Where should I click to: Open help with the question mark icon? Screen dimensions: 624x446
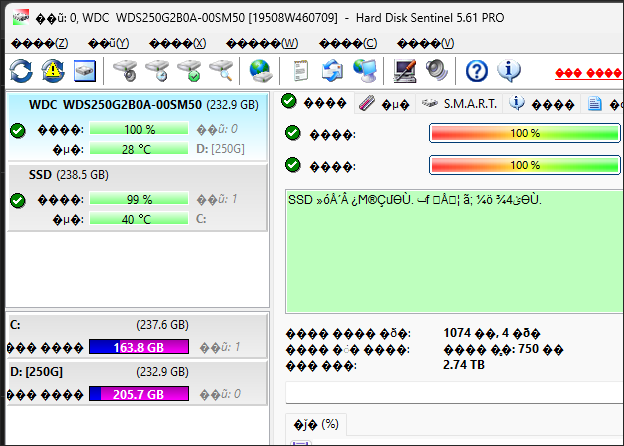click(x=476, y=71)
